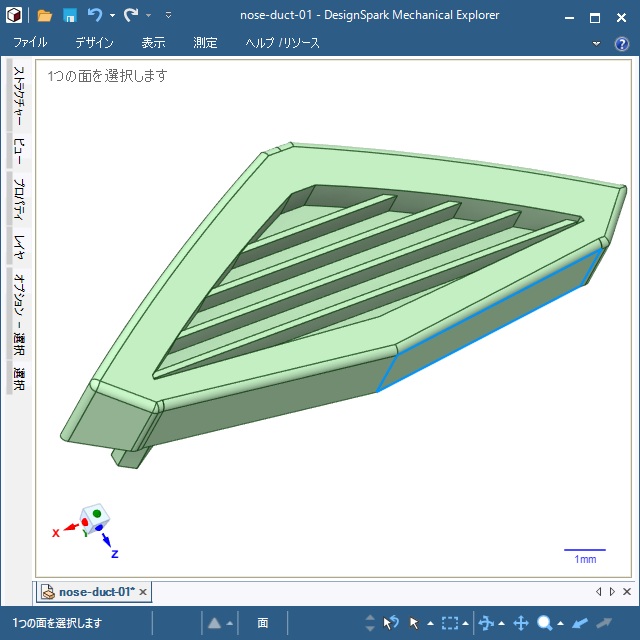Expand the Quick Access Toolbar customize arrow

pyautogui.click(x=168, y=16)
